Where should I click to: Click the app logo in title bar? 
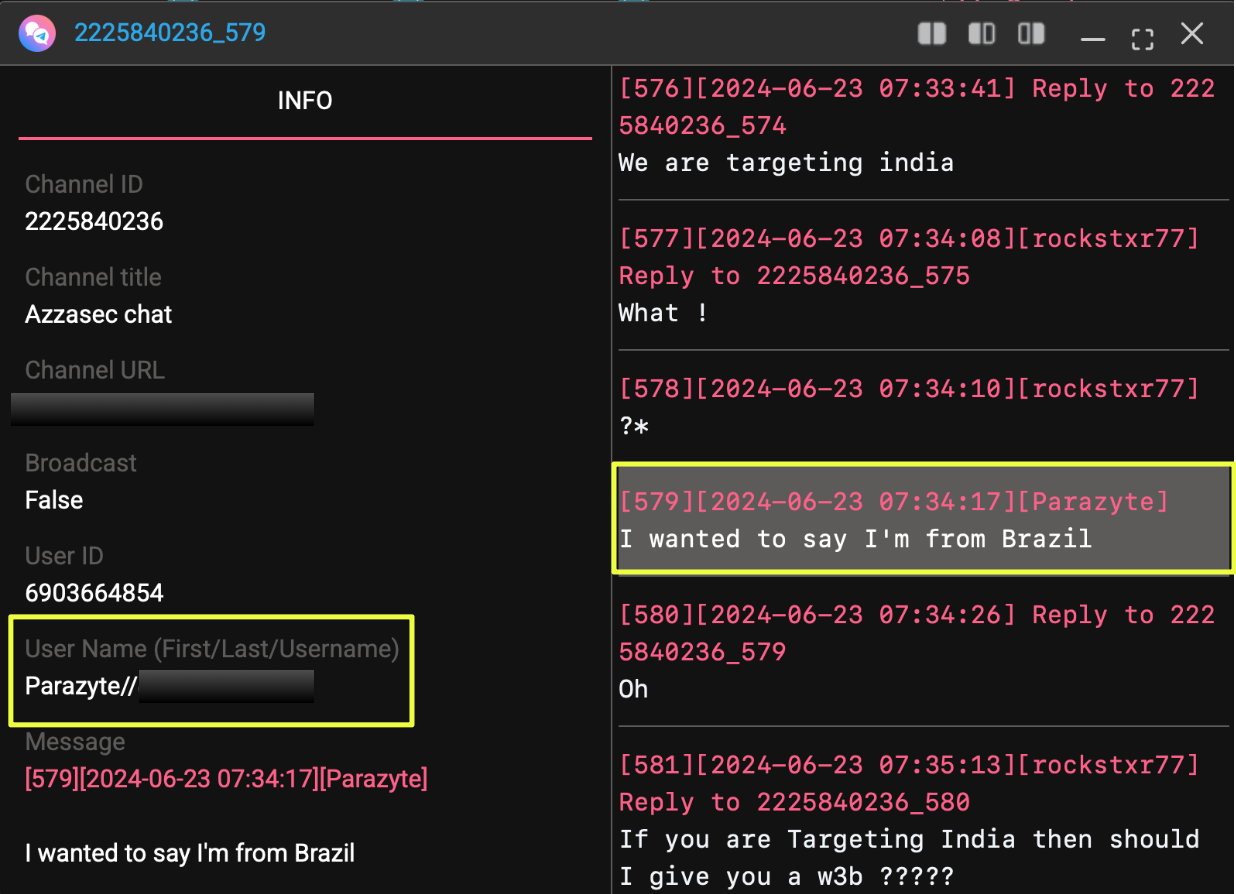[x=35, y=33]
